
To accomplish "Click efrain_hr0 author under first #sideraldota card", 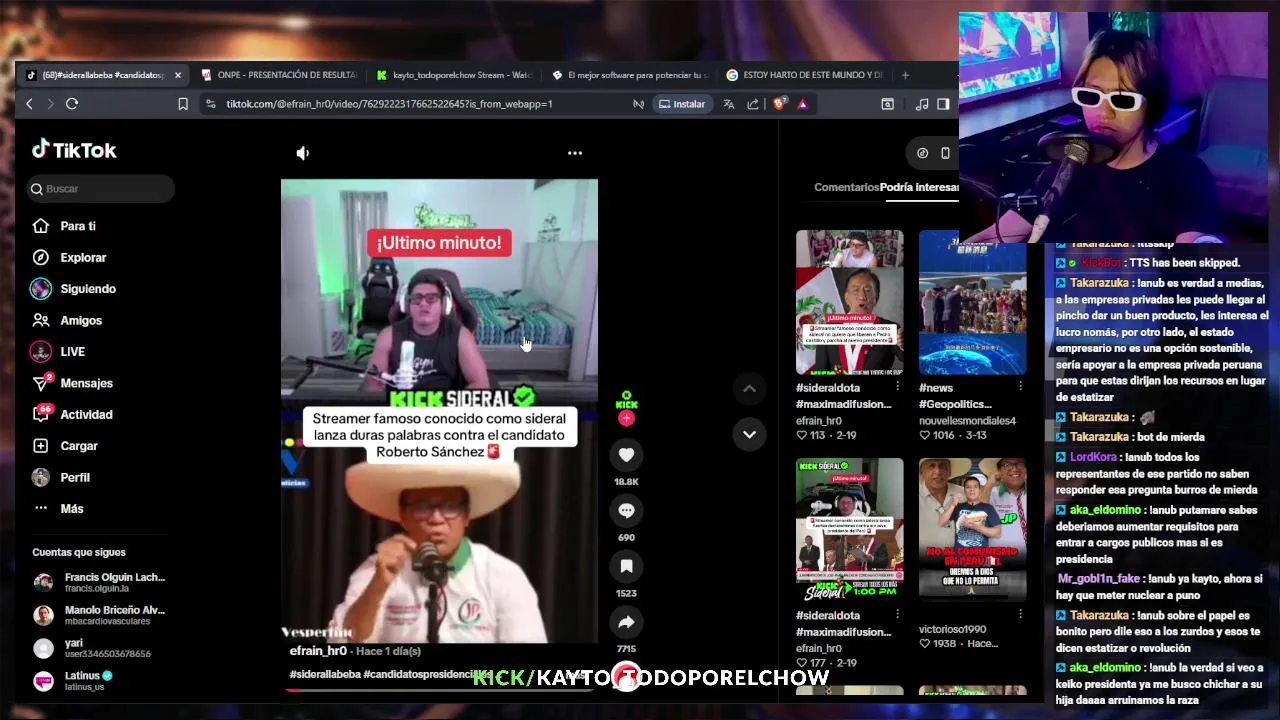I will pos(819,421).
